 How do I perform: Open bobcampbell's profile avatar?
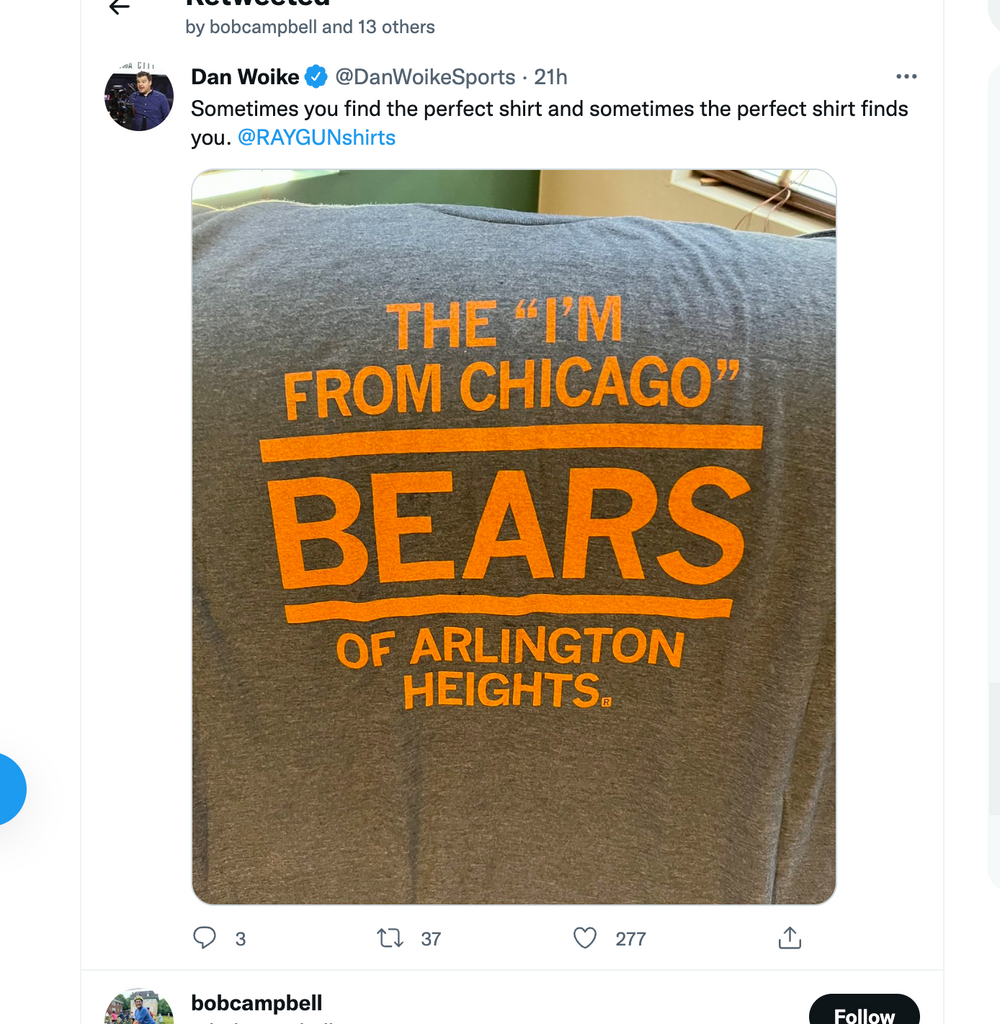click(139, 1008)
